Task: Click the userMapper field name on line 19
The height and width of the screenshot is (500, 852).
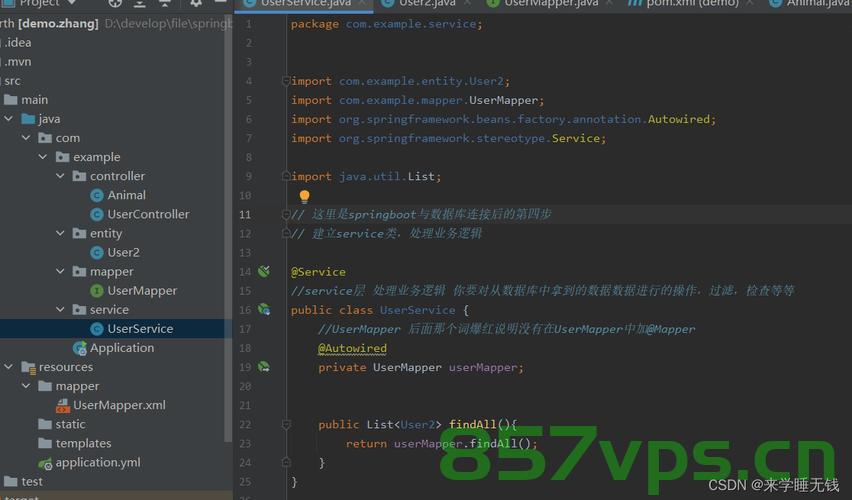Action: (483, 367)
